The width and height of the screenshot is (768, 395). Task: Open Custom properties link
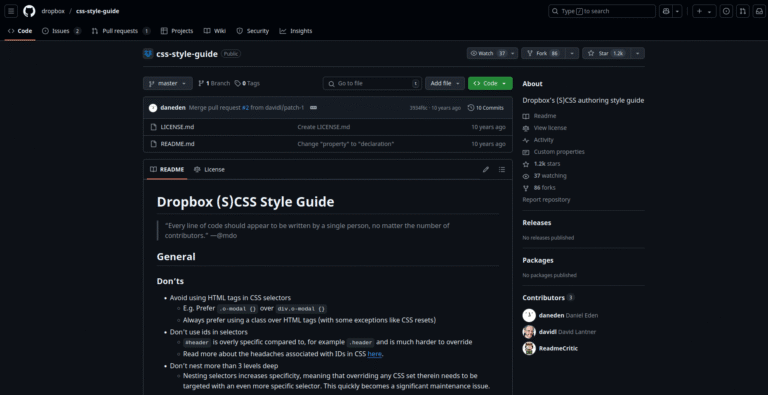(x=559, y=152)
